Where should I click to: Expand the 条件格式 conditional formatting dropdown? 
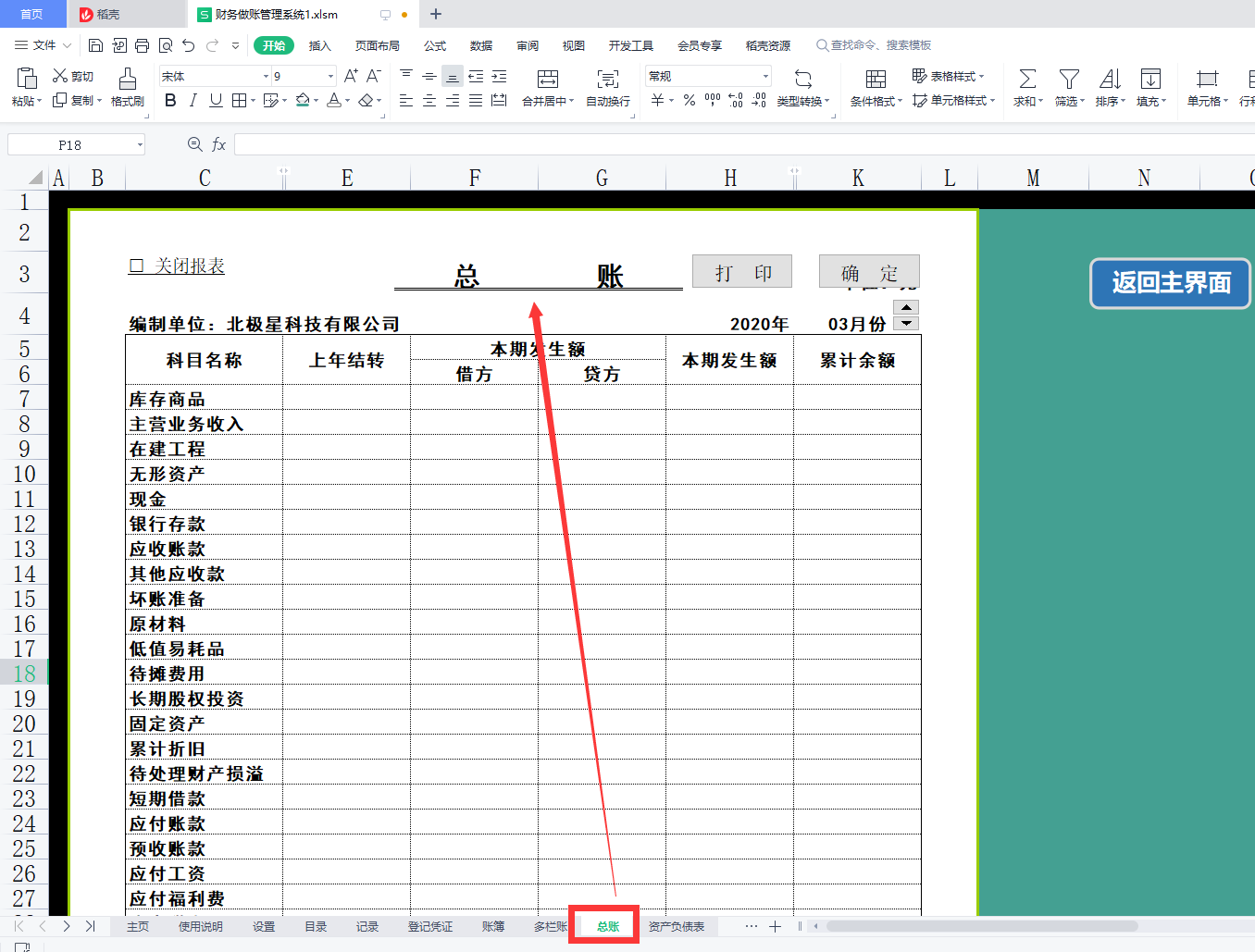point(900,101)
